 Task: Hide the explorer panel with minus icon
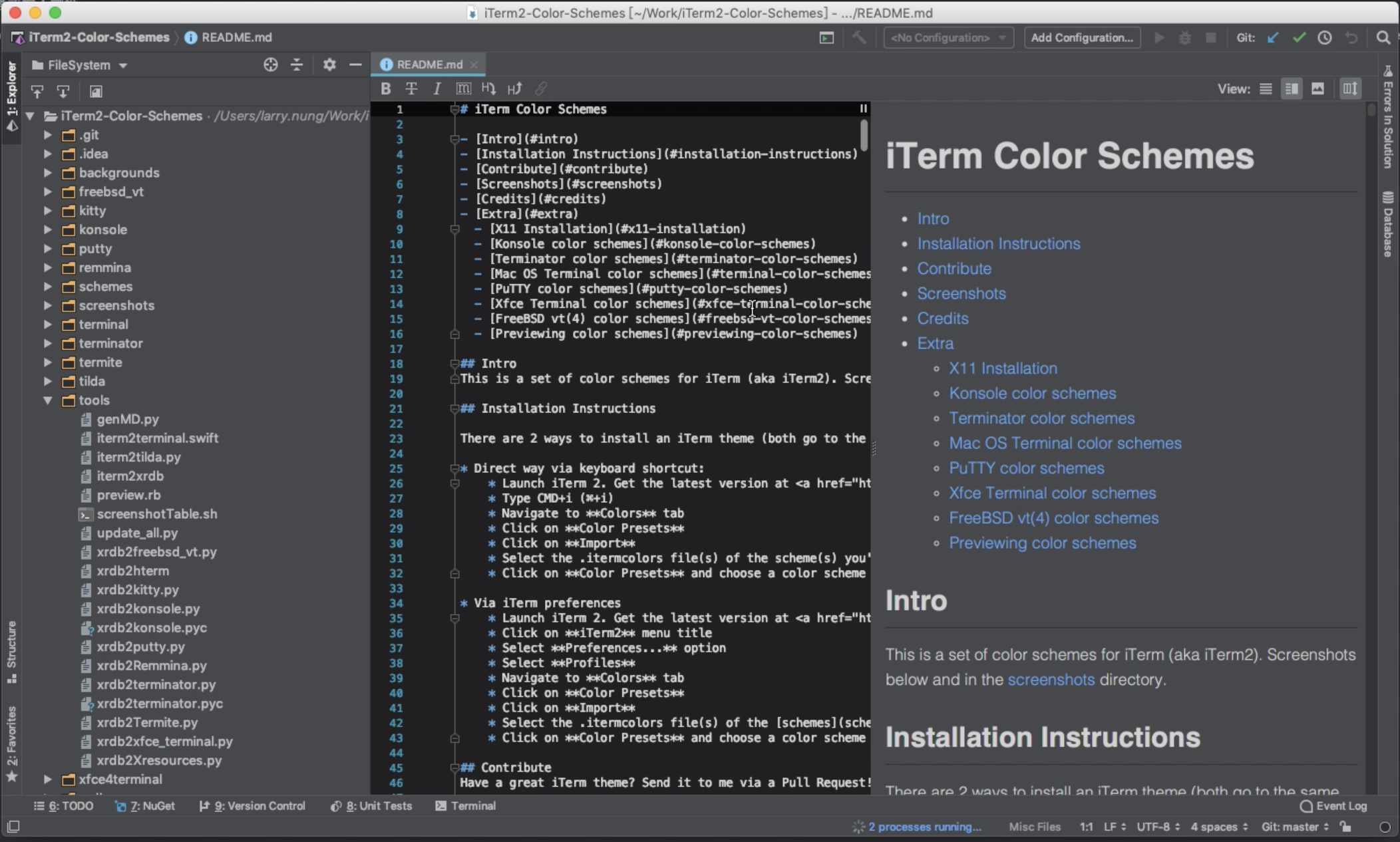tap(355, 65)
